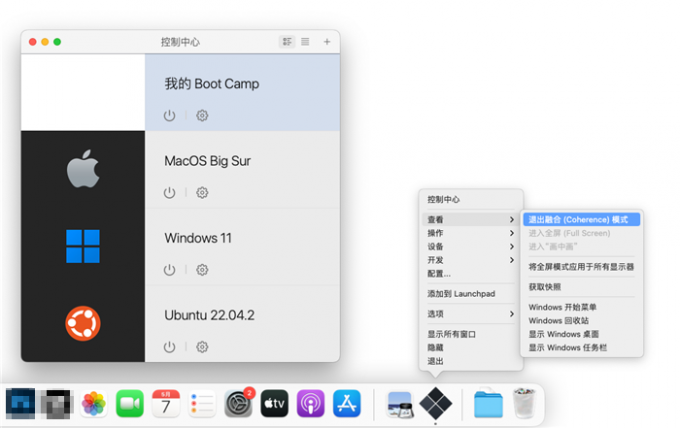This screenshot has height=428, width=680.
Task: Open Apple TV app from the Dock
Action: [x=275, y=403]
